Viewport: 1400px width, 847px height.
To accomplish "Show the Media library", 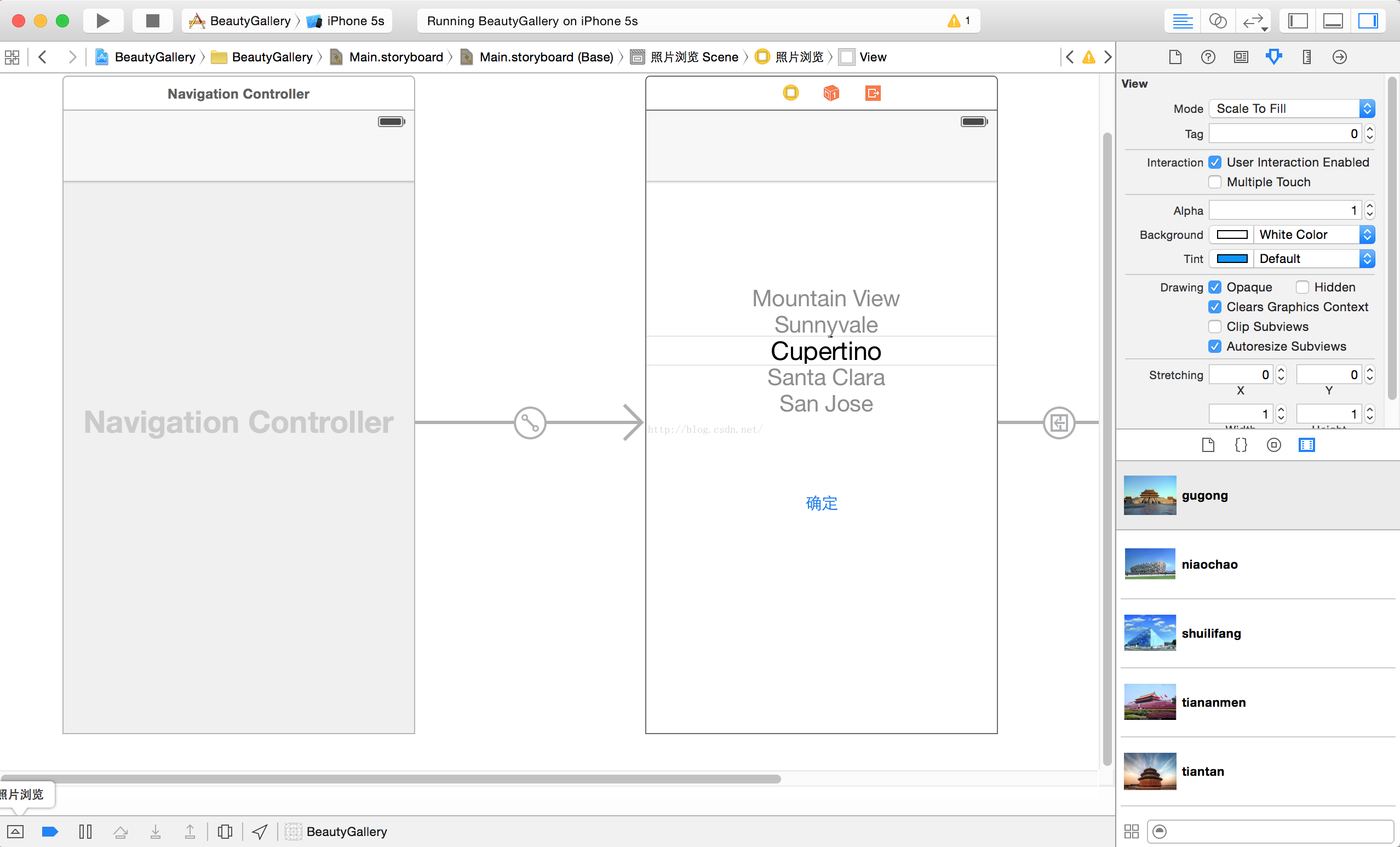I will coord(1307,444).
